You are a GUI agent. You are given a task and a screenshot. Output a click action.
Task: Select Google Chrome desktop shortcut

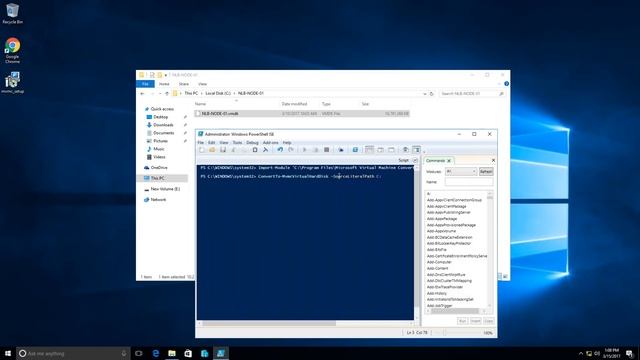[x=13, y=50]
